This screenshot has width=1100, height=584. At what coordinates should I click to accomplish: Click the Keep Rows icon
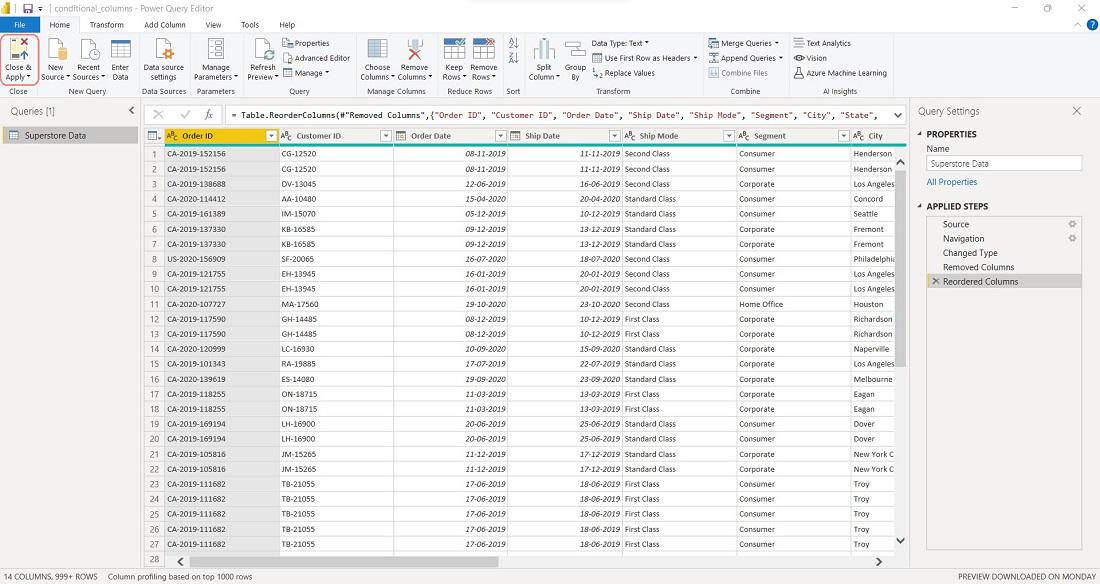pyautogui.click(x=454, y=49)
